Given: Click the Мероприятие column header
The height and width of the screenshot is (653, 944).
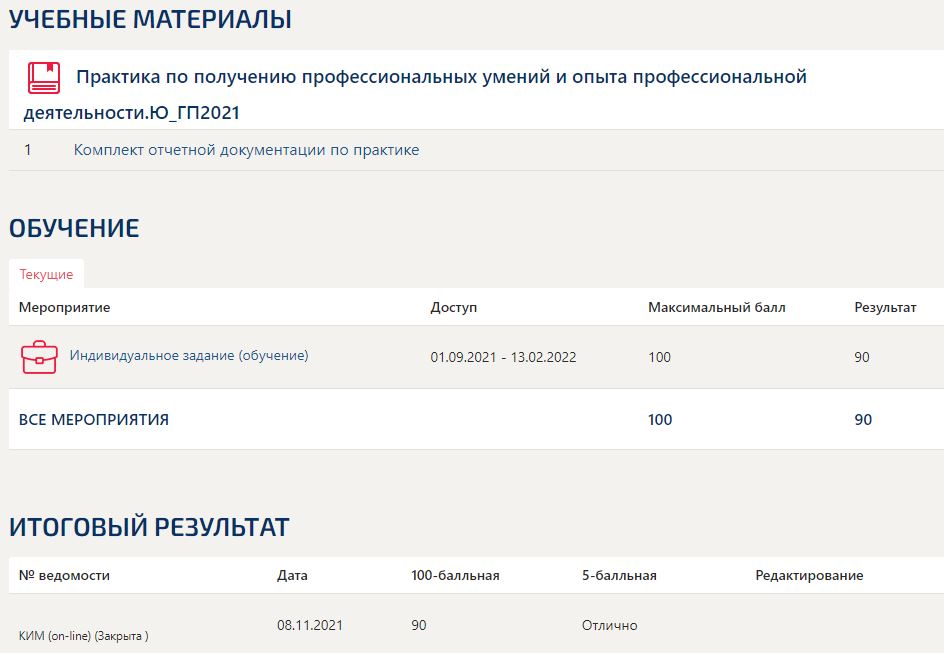Looking at the screenshot, I should tap(64, 307).
